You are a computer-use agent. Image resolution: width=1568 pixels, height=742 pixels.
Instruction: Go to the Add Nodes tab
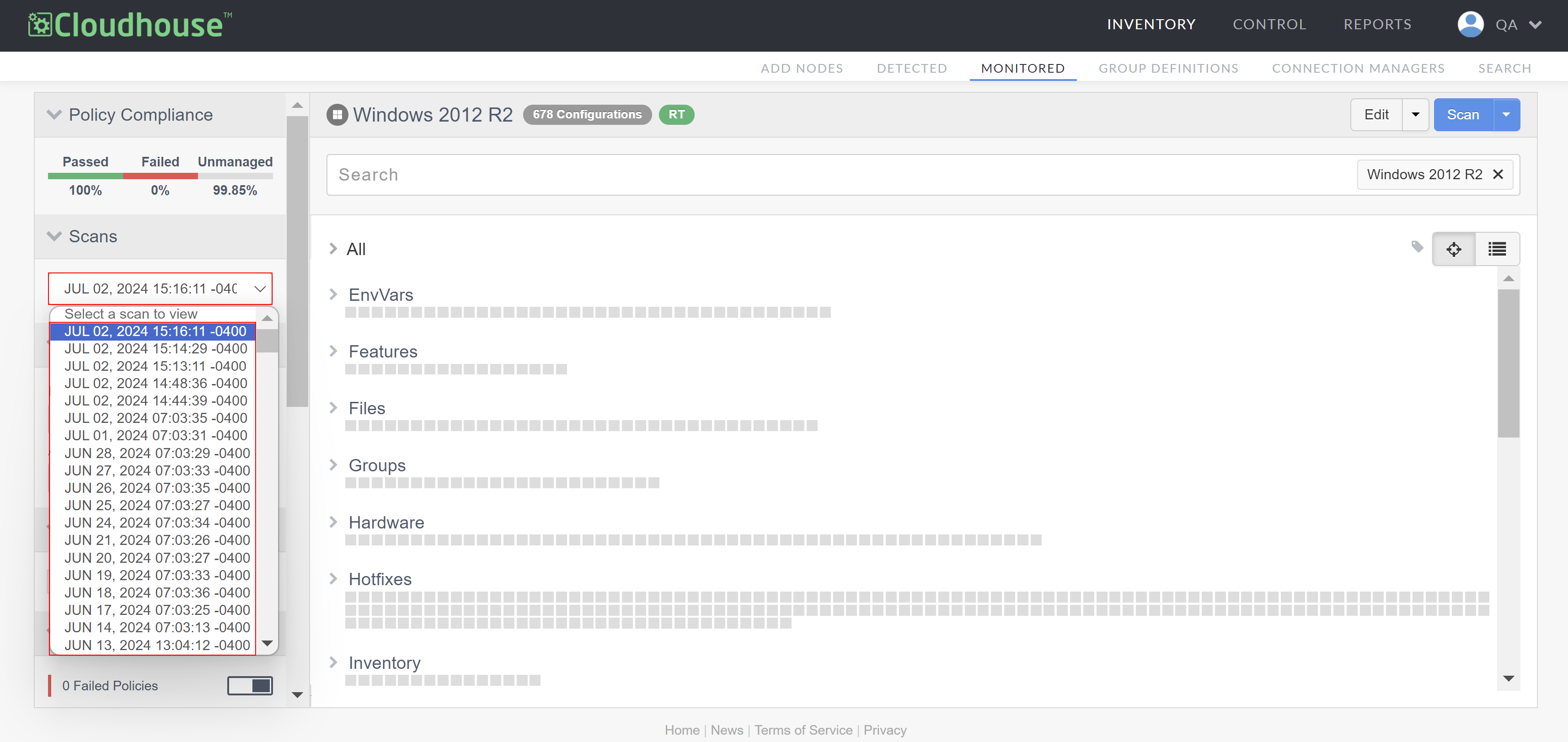tap(802, 68)
